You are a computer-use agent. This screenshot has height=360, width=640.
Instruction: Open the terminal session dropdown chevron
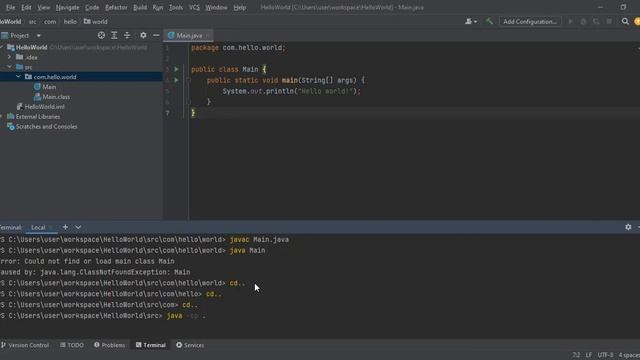(x=78, y=227)
